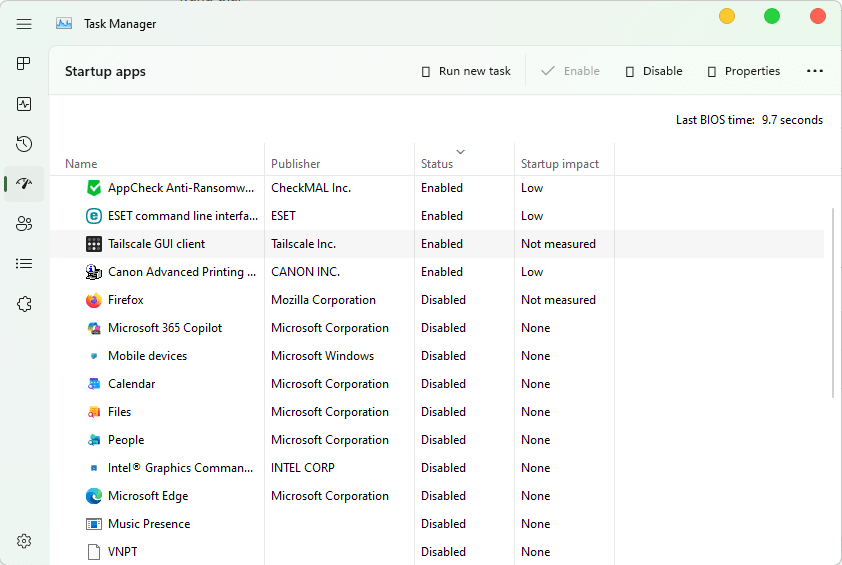Click the People app icon

click(94, 440)
